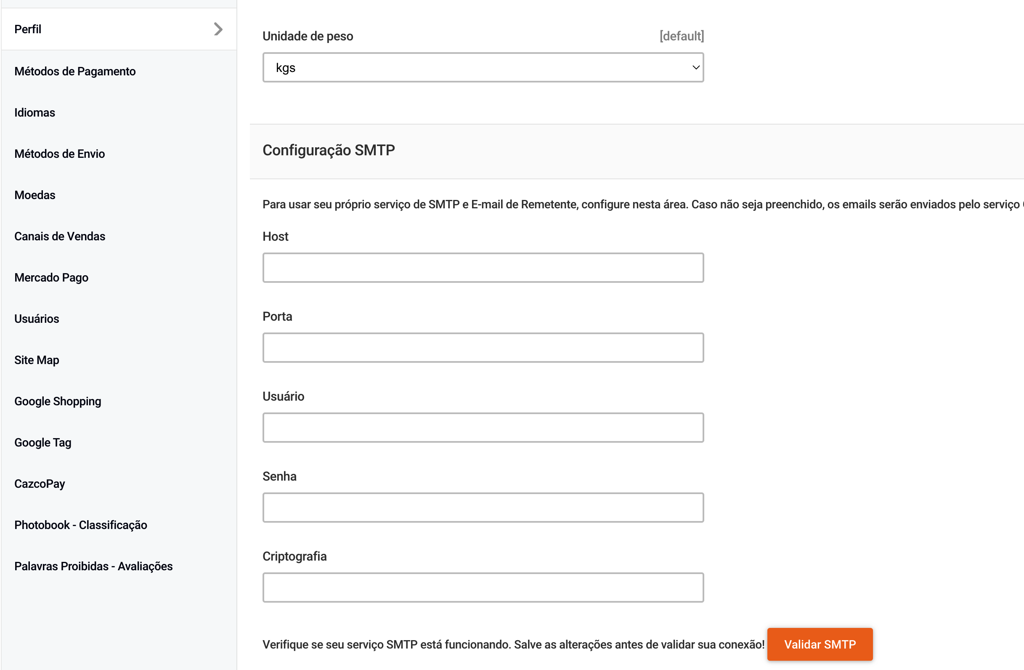Select Métodos de Envio menu item
The width and height of the screenshot is (1024, 670).
[60, 154]
